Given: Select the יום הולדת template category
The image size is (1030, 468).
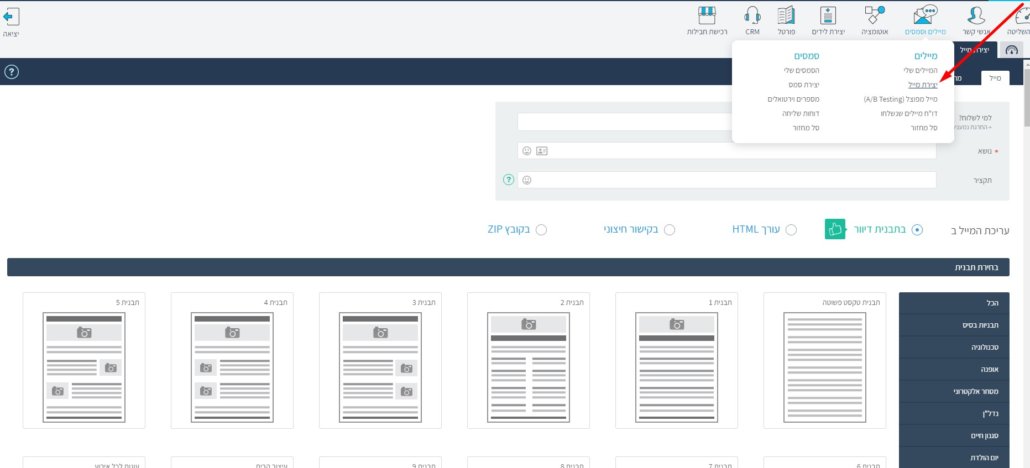Looking at the screenshot, I should click(x=954, y=457).
